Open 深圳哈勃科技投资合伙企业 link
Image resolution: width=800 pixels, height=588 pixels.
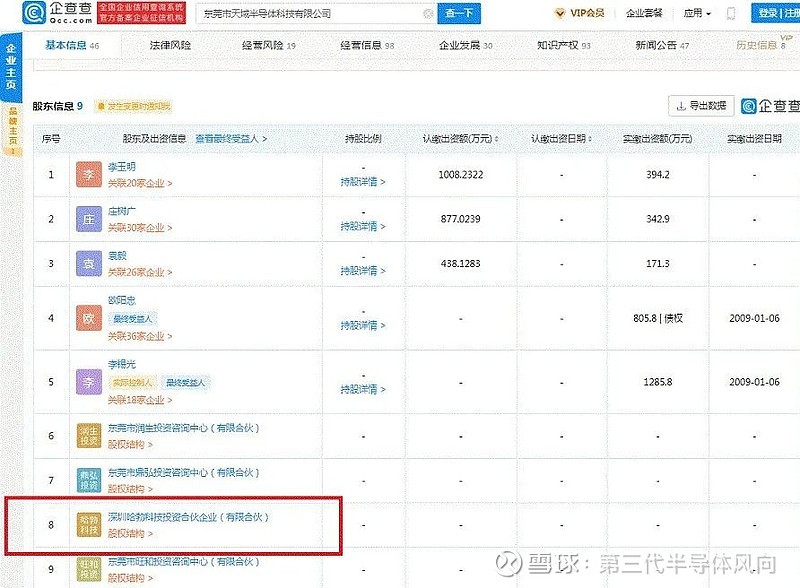click(x=188, y=517)
